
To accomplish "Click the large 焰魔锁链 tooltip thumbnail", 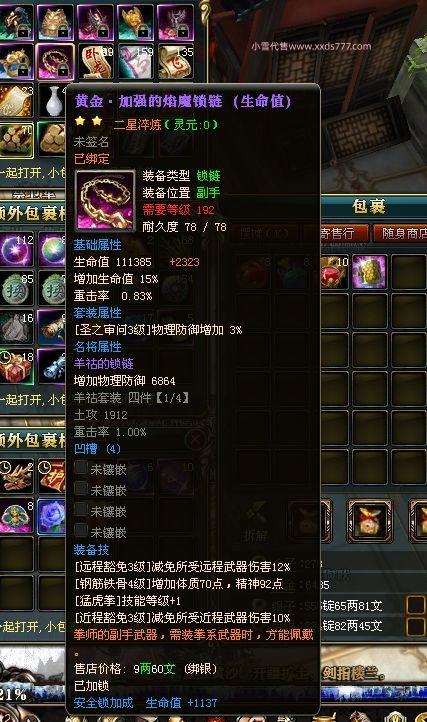I will coord(105,199).
